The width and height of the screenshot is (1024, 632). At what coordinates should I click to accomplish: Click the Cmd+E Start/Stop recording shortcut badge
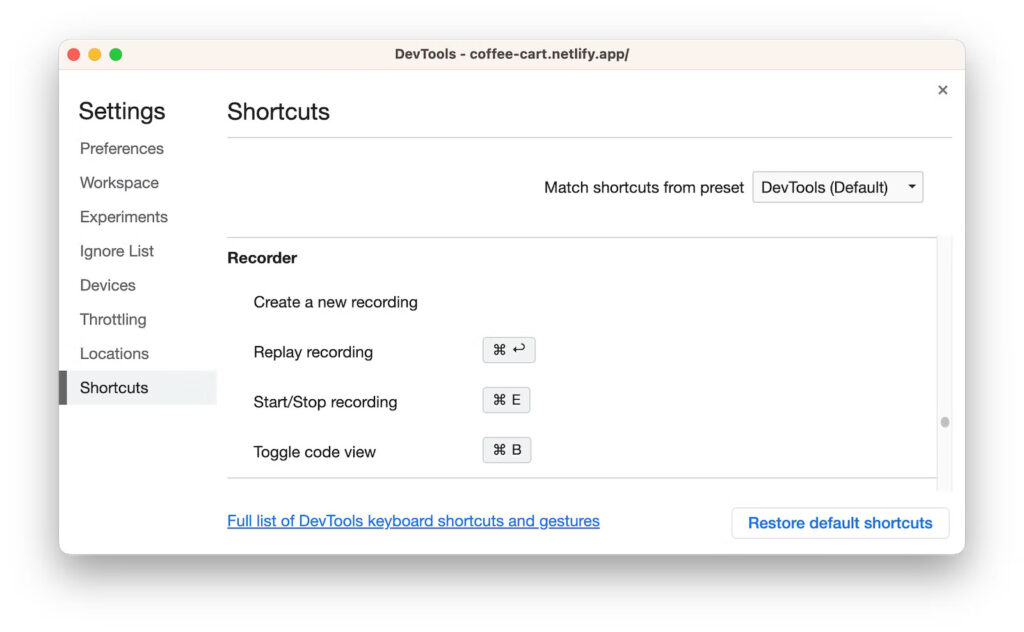507,400
